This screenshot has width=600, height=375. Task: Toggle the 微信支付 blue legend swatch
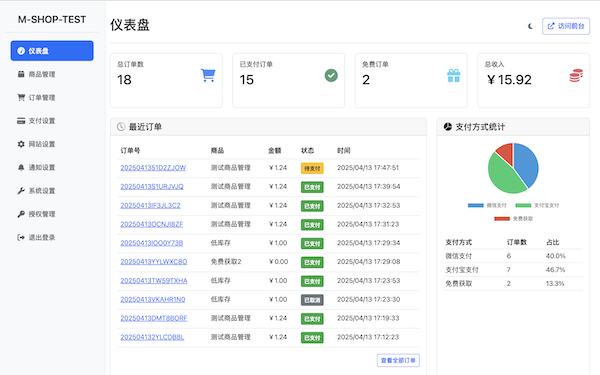[x=476, y=205]
